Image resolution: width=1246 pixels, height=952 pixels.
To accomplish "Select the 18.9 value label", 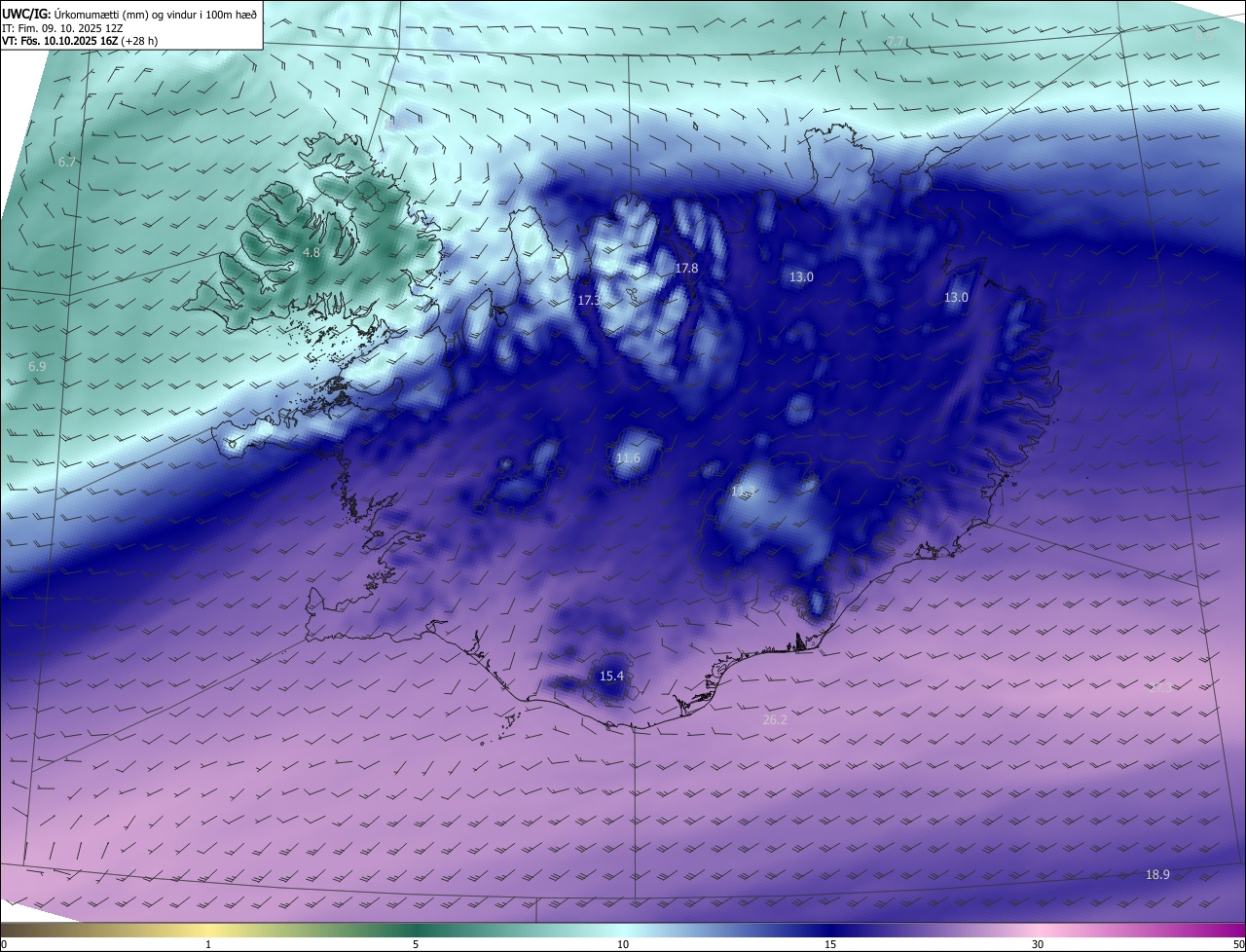I will [x=1157, y=875].
